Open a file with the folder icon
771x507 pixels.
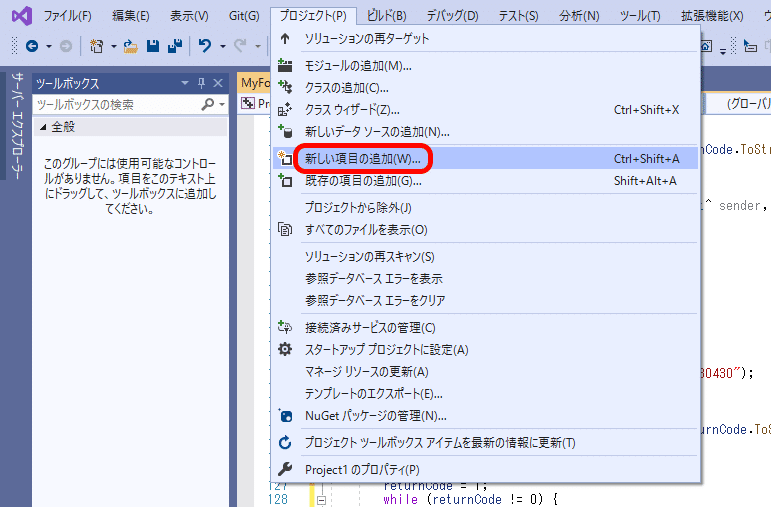point(130,46)
